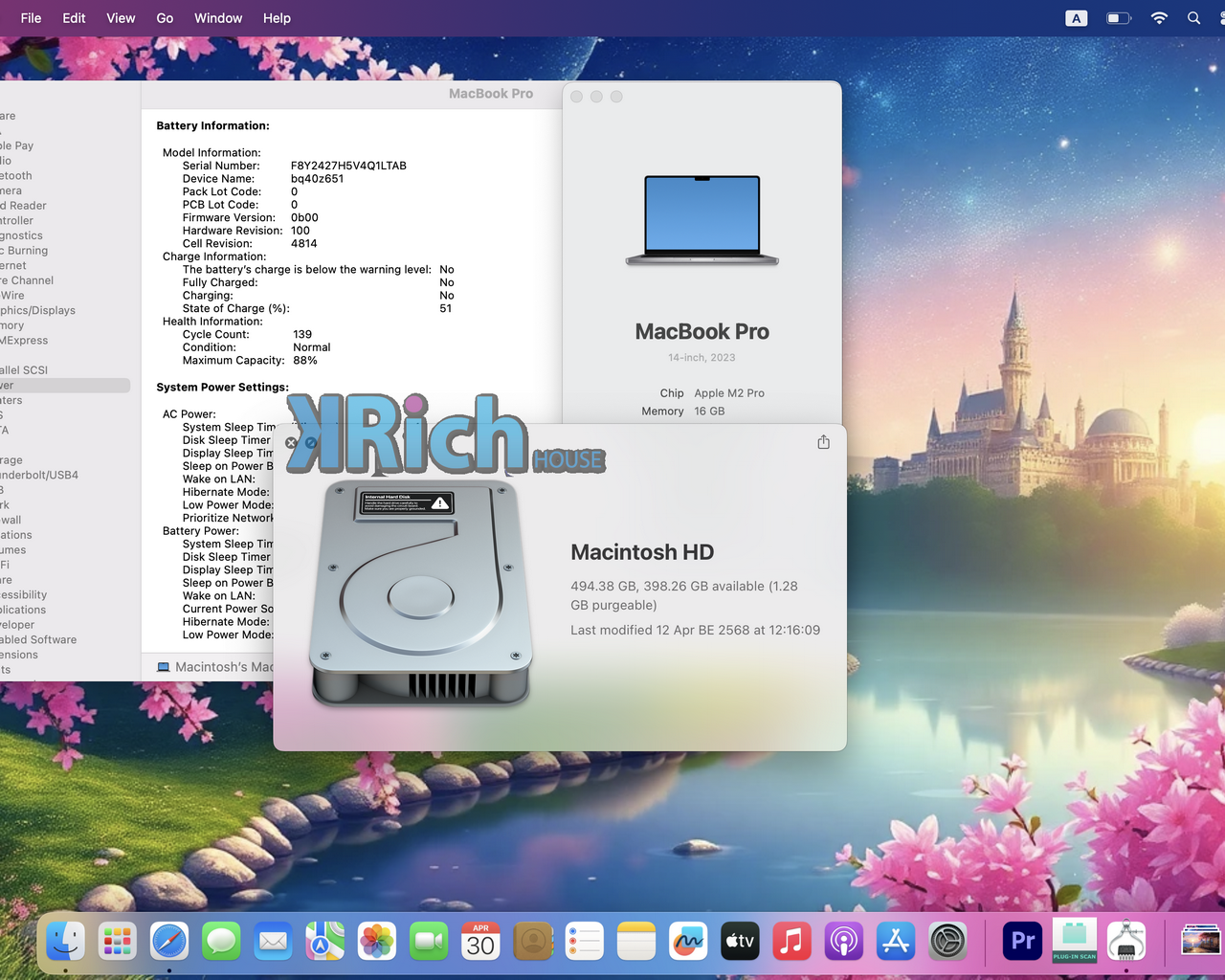Screen dimensions: 1225x980
Task: Open the Mail app in Dock
Action: [x=273, y=942]
